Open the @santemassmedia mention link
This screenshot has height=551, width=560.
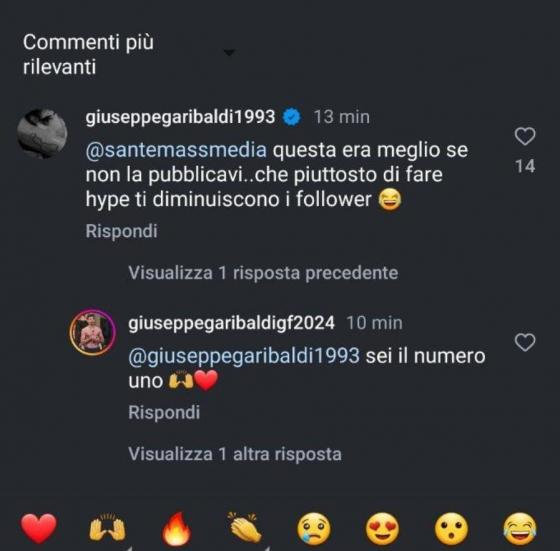click(176, 150)
